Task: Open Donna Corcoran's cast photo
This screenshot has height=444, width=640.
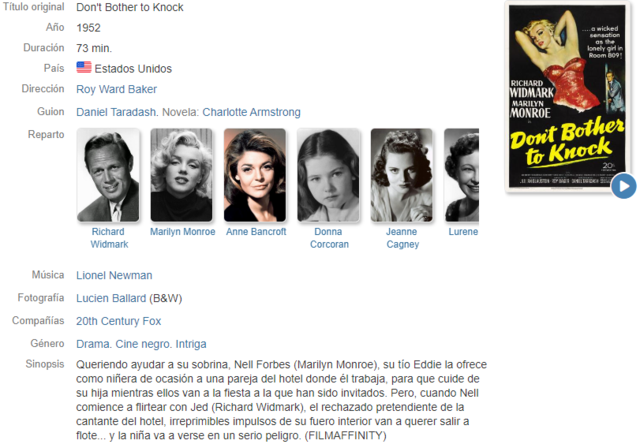Action: [x=329, y=175]
